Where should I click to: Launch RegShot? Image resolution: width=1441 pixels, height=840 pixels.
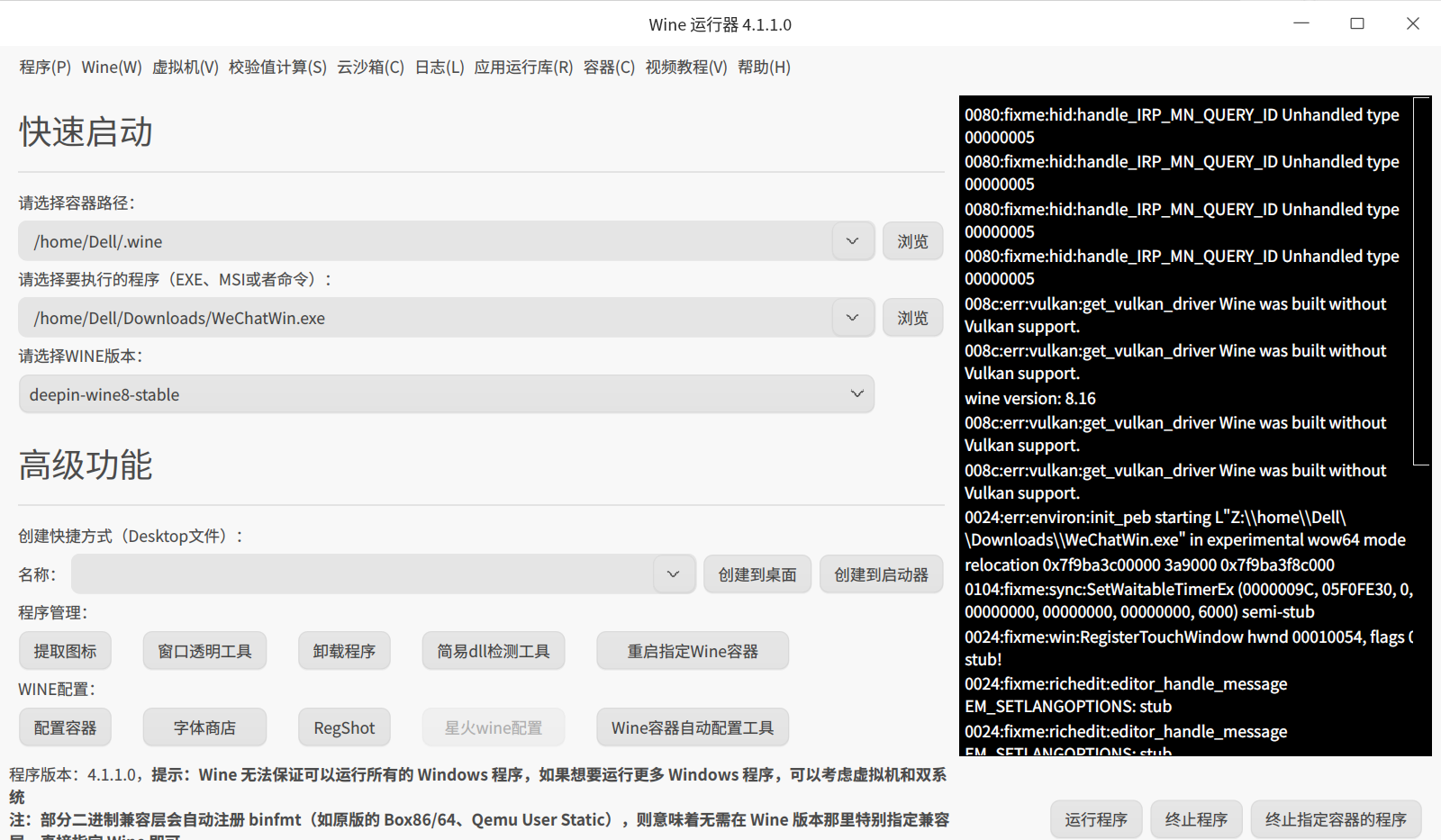pos(344,727)
